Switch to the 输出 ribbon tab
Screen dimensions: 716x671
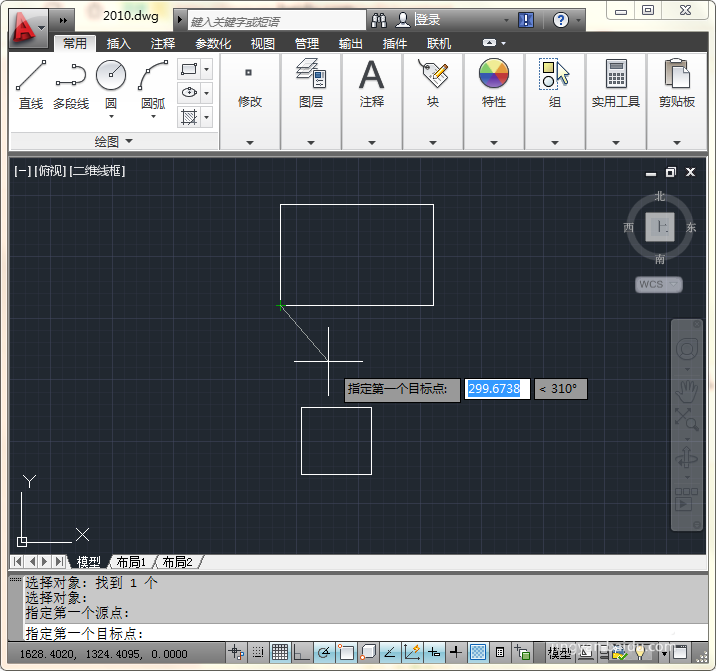[350, 44]
